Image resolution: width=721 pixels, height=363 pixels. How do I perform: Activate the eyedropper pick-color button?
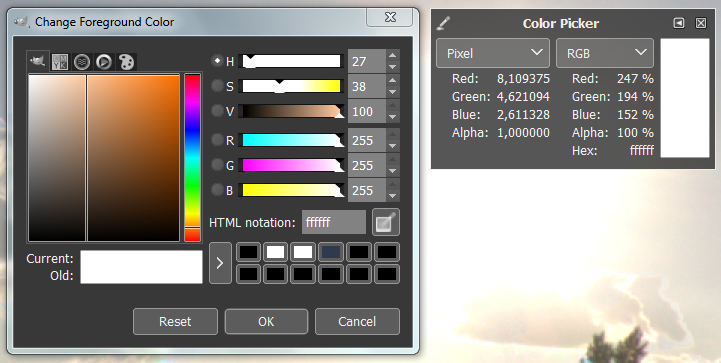click(x=386, y=222)
